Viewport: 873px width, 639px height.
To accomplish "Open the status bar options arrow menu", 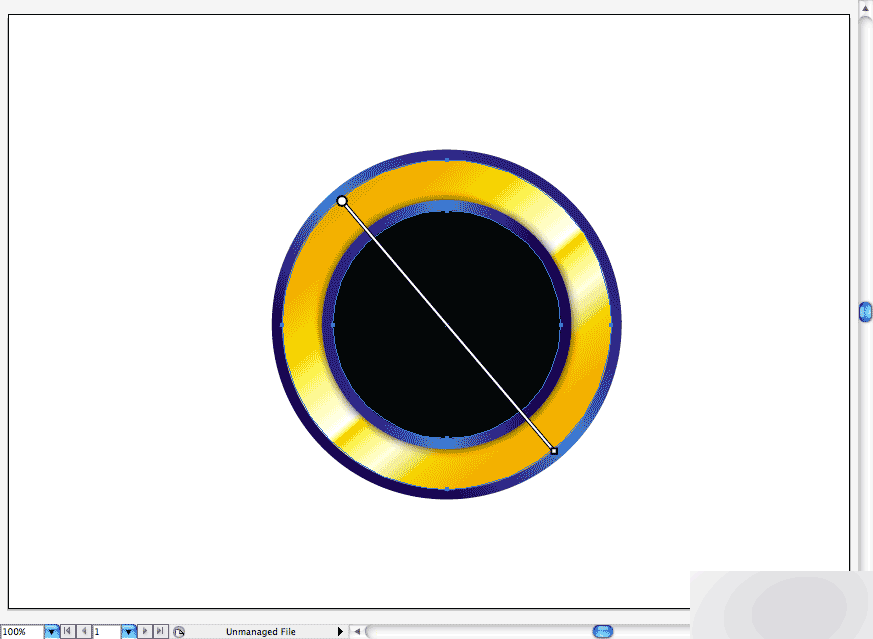I will tap(340, 632).
